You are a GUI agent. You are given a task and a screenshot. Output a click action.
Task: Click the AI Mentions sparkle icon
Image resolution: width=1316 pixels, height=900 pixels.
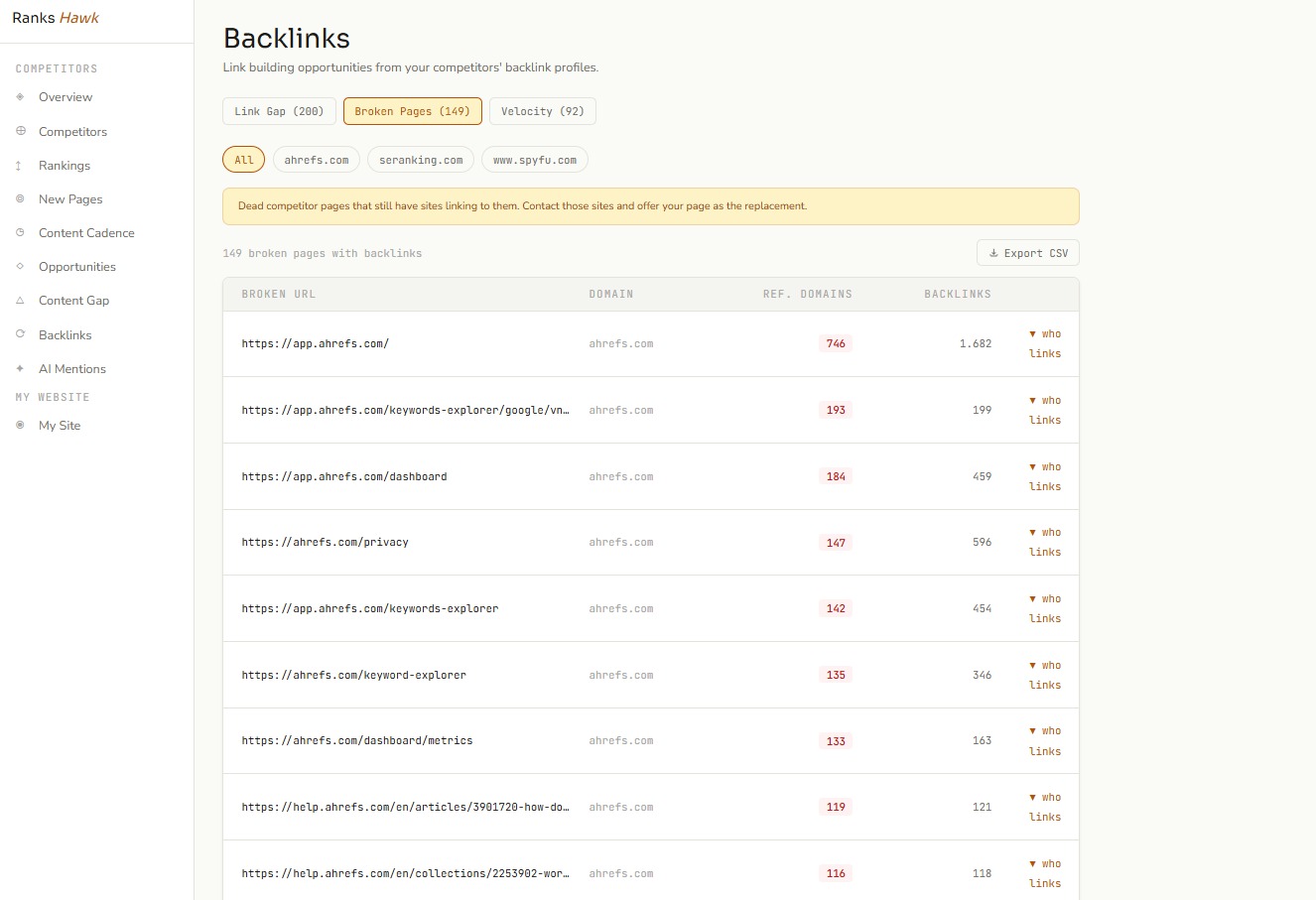point(20,369)
